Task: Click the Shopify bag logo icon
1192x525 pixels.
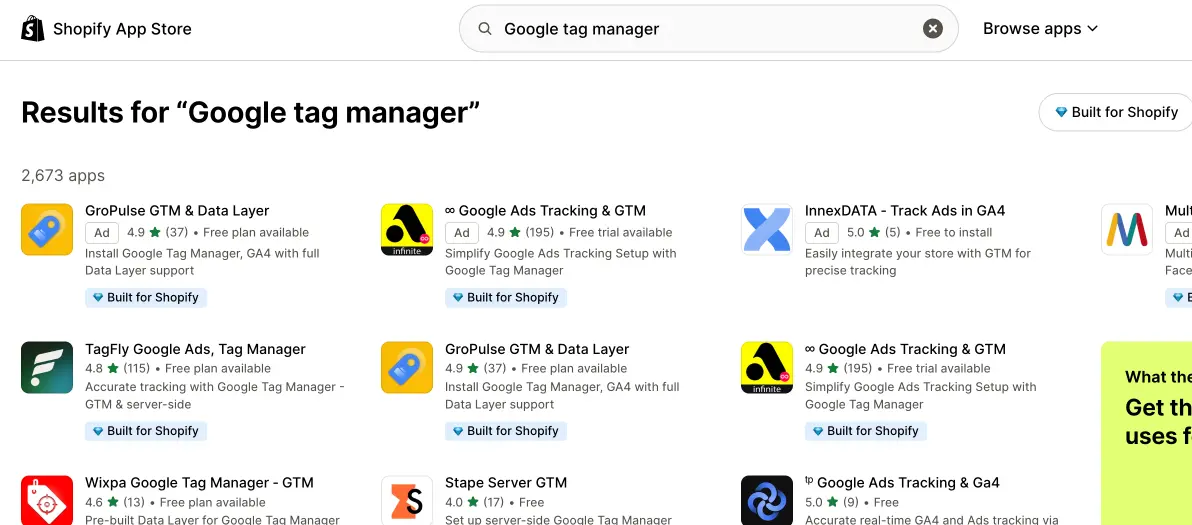Action: click(33, 29)
